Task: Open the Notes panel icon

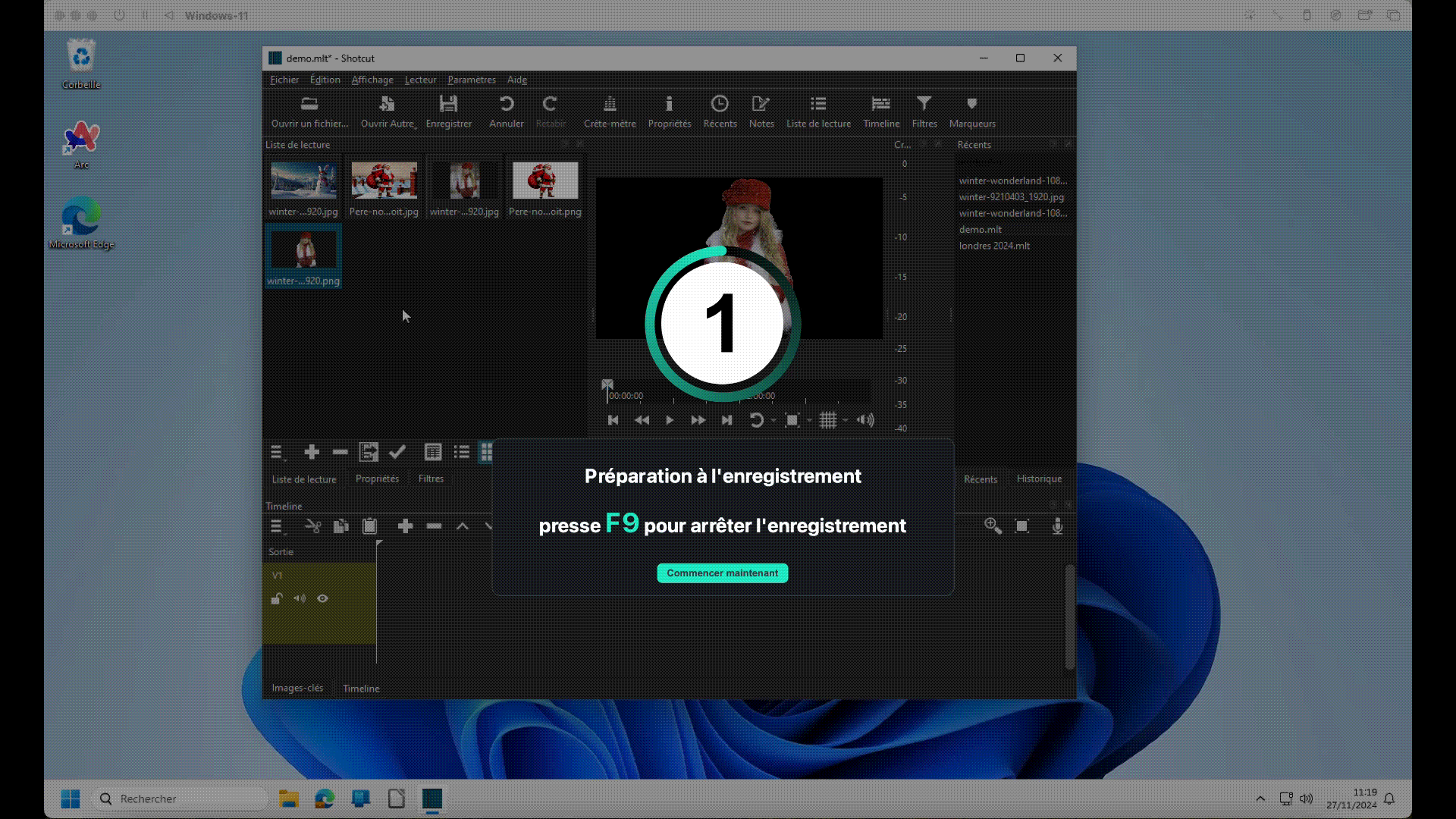Action: [x=761, y=103]
